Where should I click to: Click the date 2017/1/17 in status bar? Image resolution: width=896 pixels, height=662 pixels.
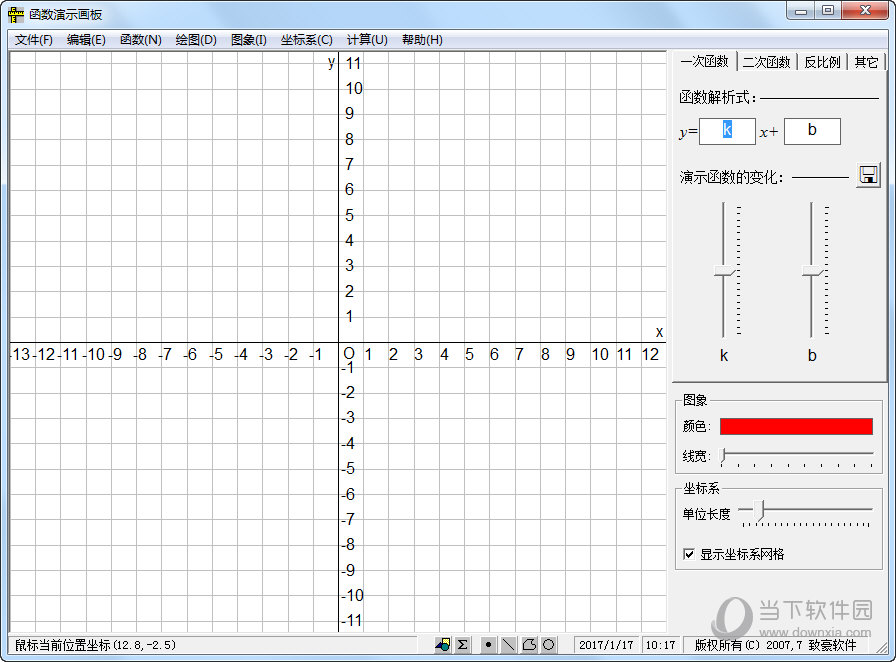[606, 645]
